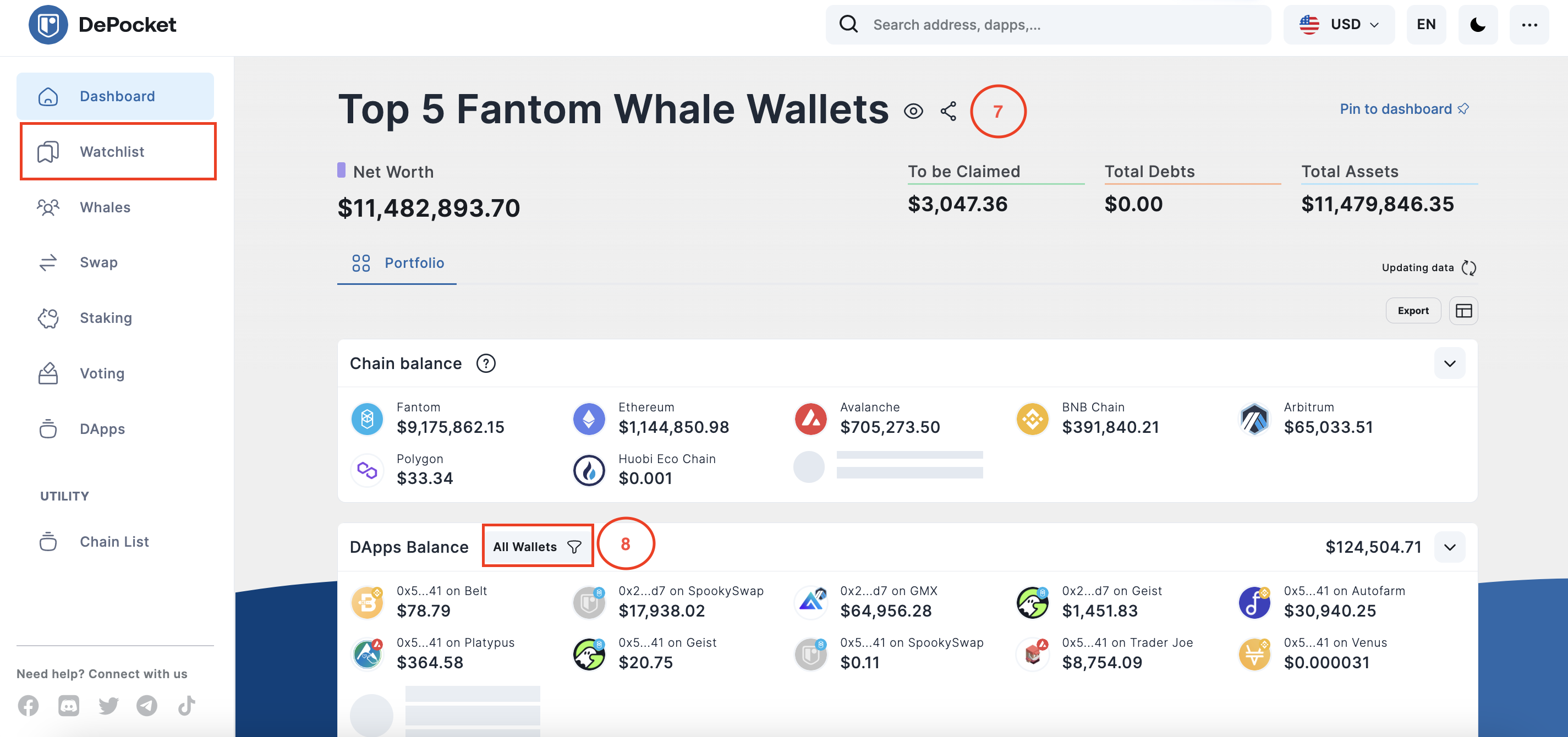Refresh data with the updating icon
Image resolution: width=1568 pixels, height=737 pixels.
coord(1468,268)
